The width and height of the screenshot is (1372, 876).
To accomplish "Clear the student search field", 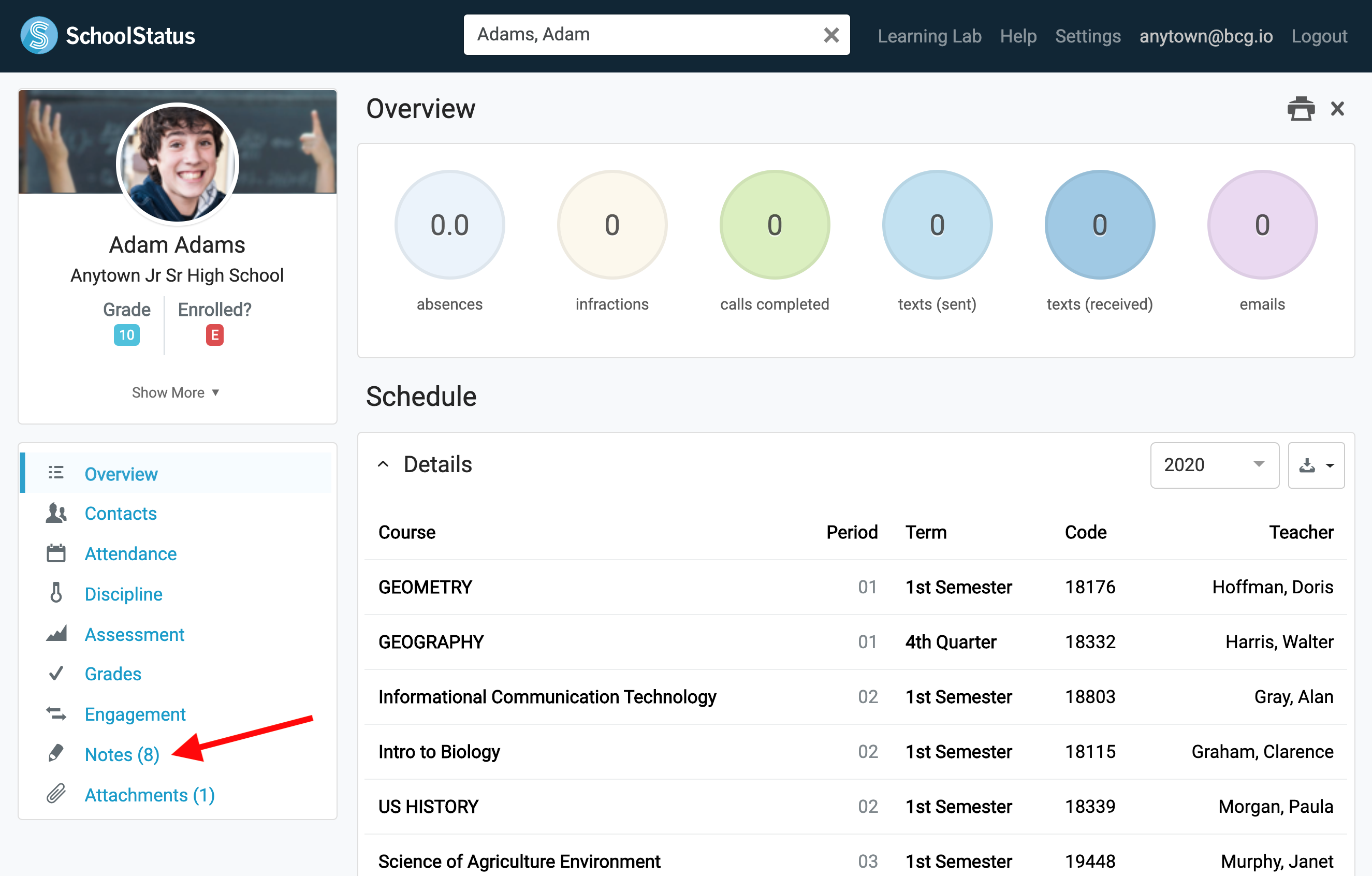I will click(831, 35).
